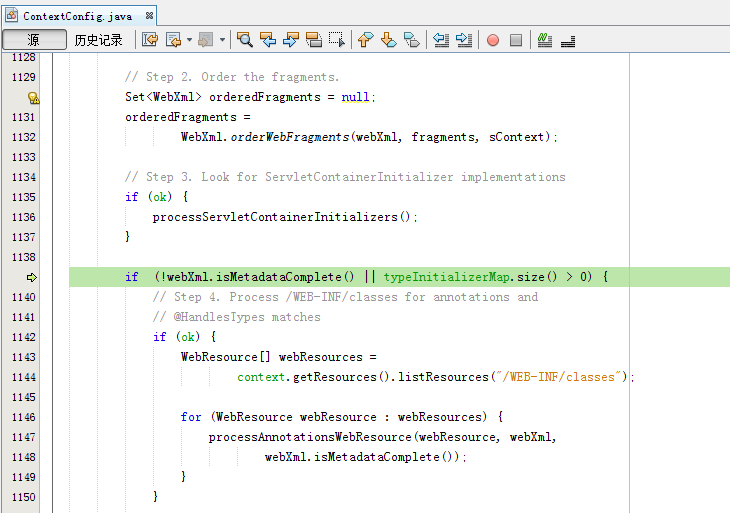The image size is (730, 513).
Task: Shift Line Right icon
Action: [464, 40]
